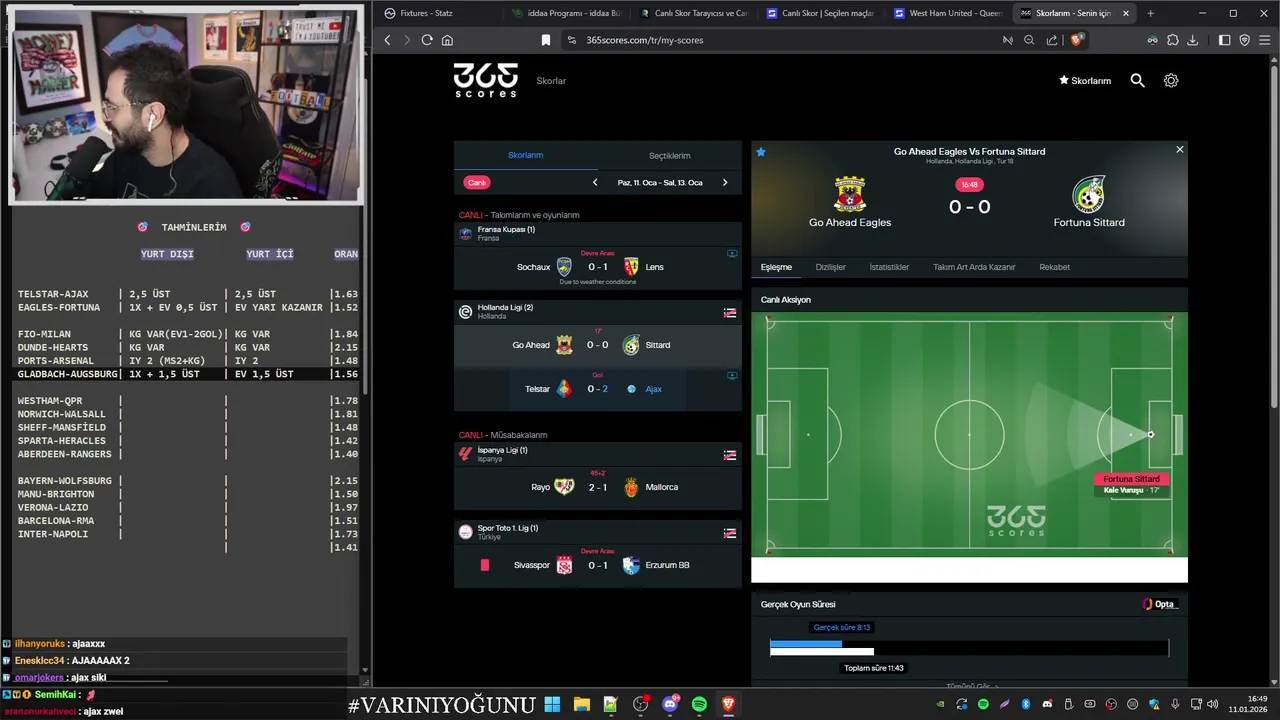The height and width of the screenshot is (720, 1280).
Task: Click the TV icon on the Sochaux-Lens row
Action: [732, 254]
